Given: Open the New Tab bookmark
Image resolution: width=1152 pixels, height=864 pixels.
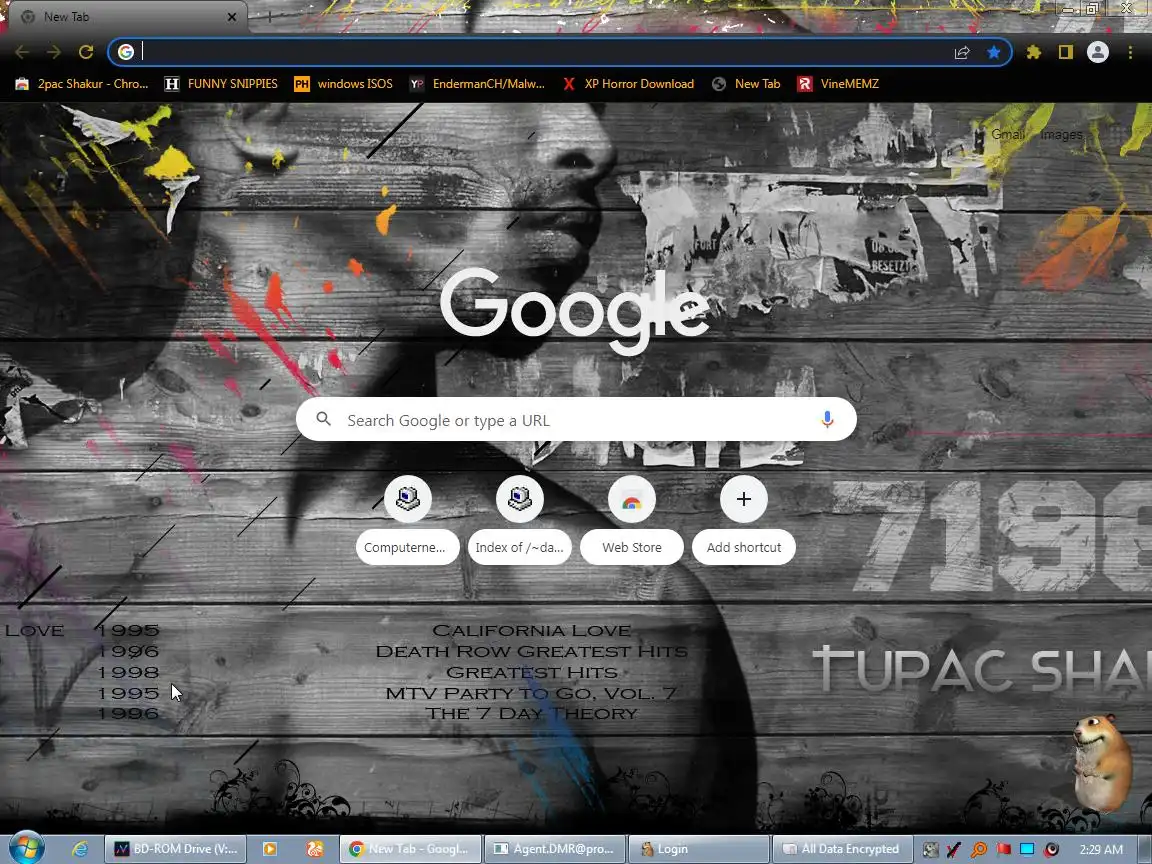Looking at the screenshot, I should [746, 84].
